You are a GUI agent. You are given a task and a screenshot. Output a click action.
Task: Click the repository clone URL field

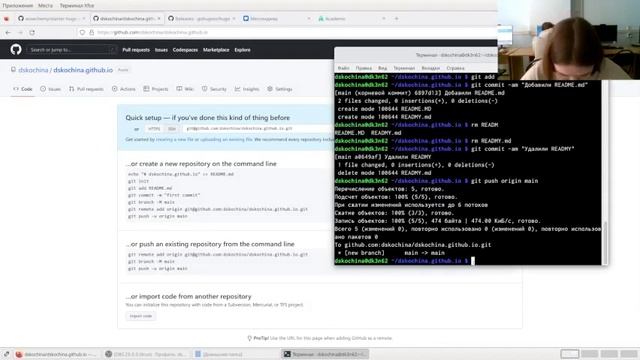pos(257,129)
